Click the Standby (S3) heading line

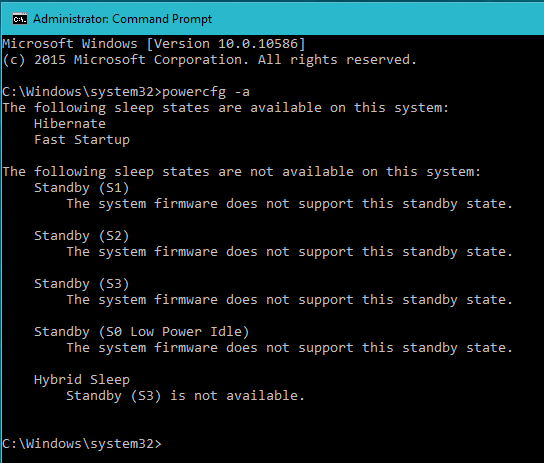(82, 284)
